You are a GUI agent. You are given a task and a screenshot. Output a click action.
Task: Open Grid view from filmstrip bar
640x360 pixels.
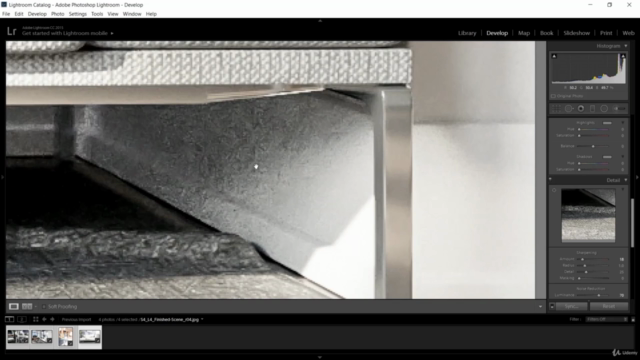(36, 320)
